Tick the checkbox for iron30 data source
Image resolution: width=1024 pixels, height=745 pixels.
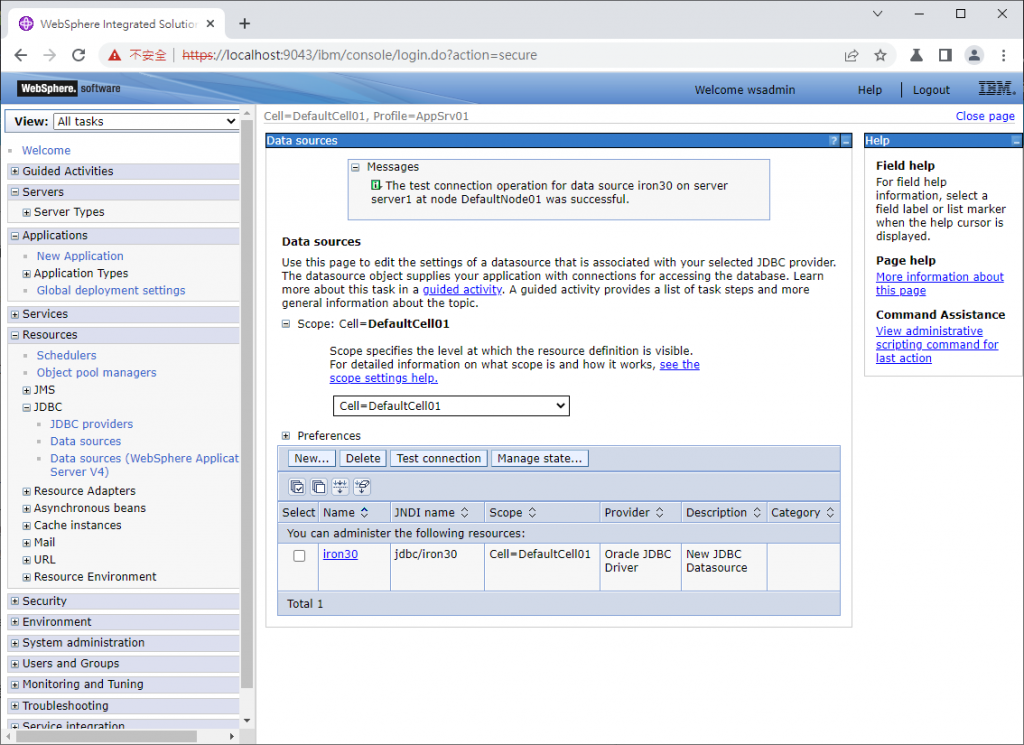[299, 556]
